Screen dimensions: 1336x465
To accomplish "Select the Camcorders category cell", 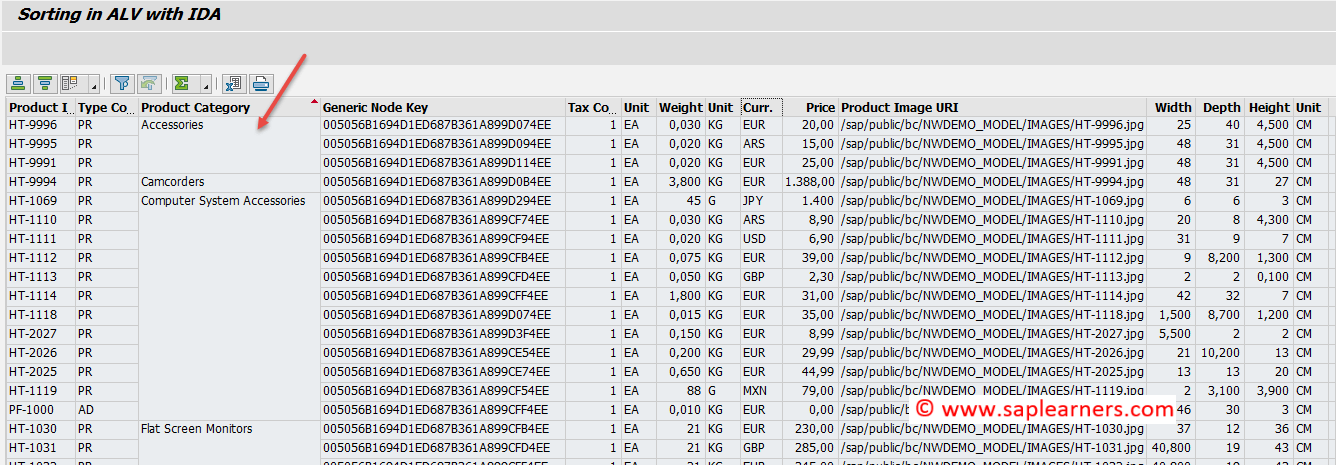I will tap(173, 182).
